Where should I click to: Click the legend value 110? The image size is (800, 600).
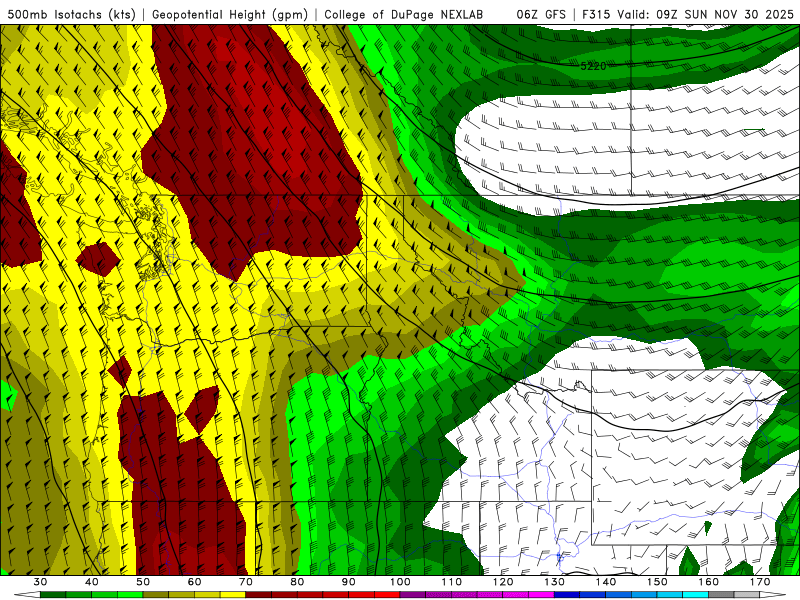tap(452, 582)
